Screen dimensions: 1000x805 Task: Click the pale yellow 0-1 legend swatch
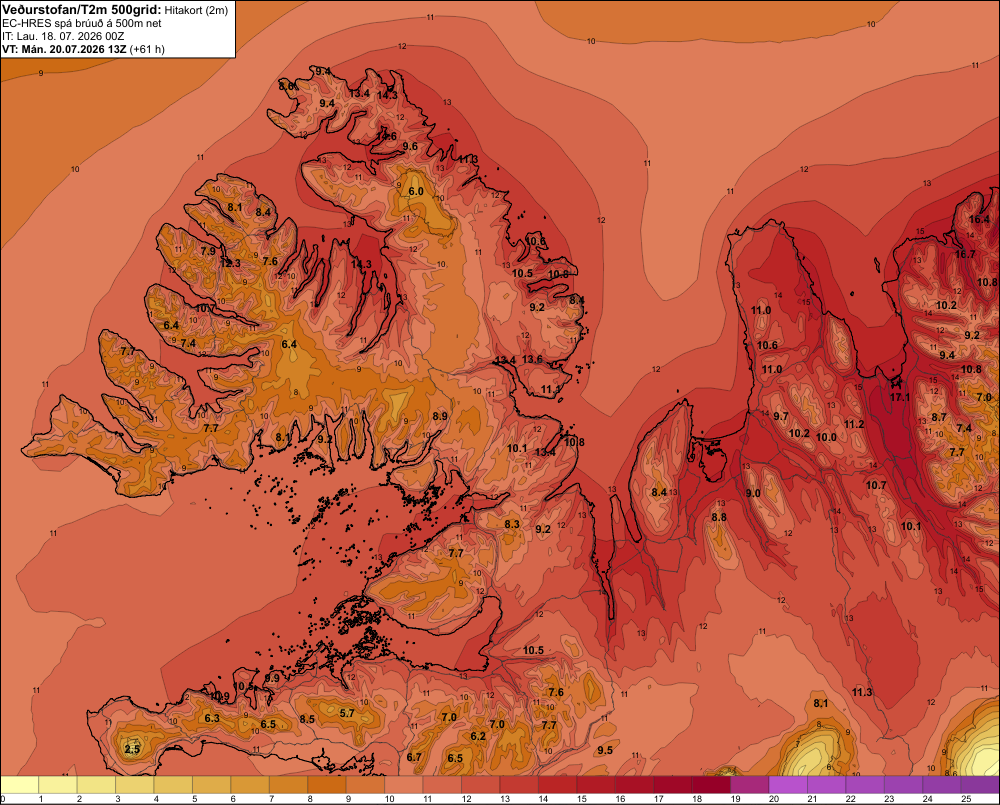20,785
